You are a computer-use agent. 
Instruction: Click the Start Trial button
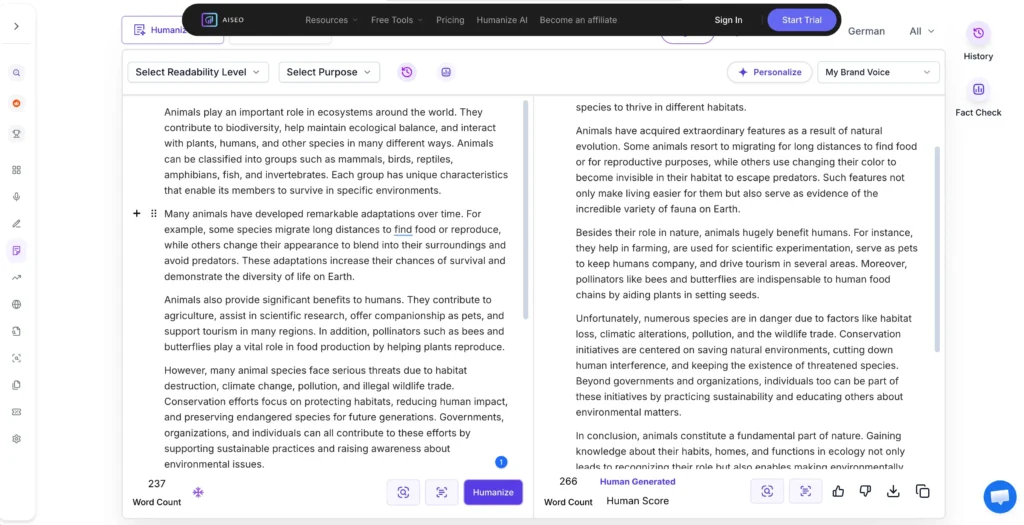[x=801, y=20]
